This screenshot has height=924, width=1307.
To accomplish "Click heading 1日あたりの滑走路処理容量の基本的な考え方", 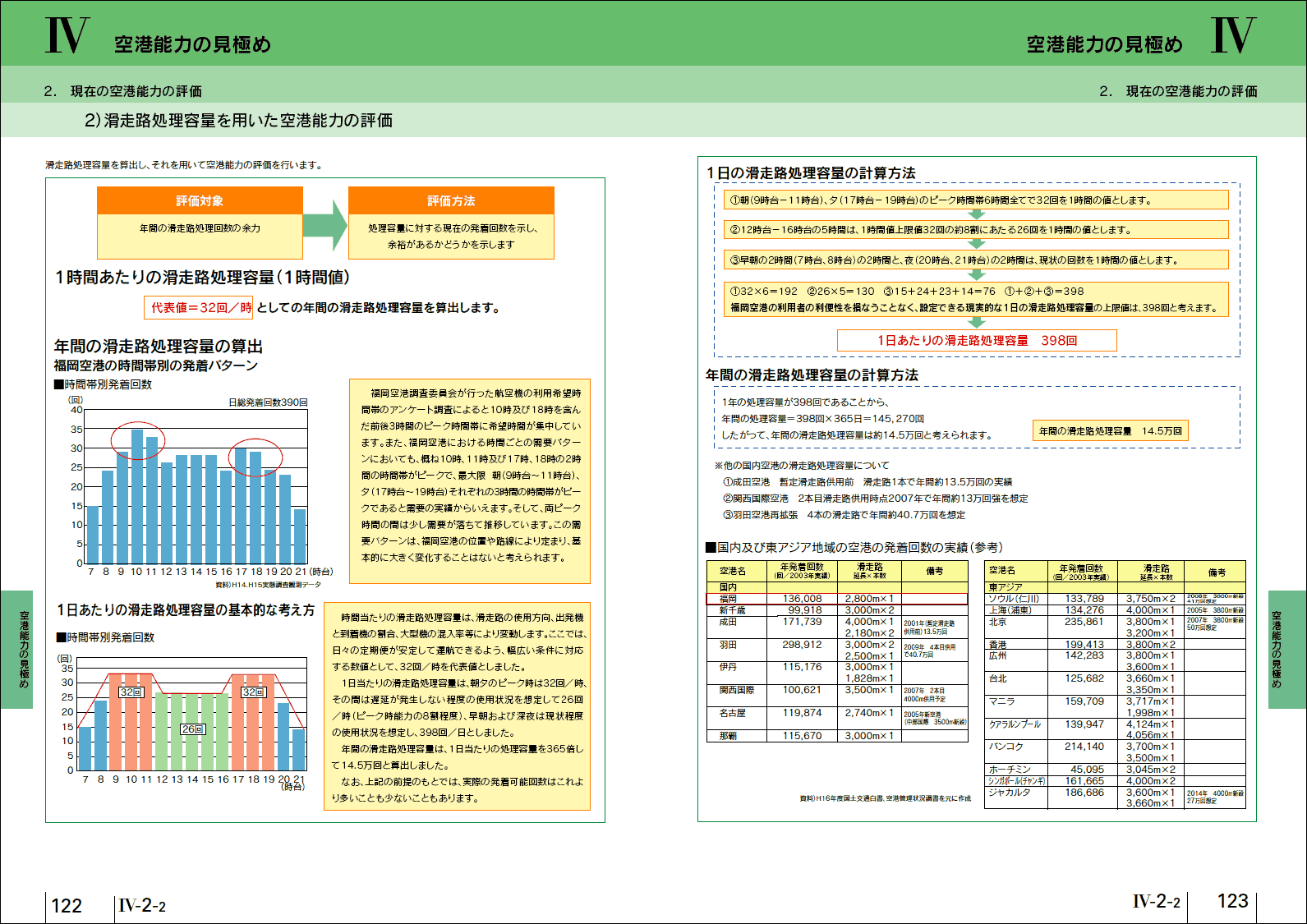I will (x=186, y=610).
